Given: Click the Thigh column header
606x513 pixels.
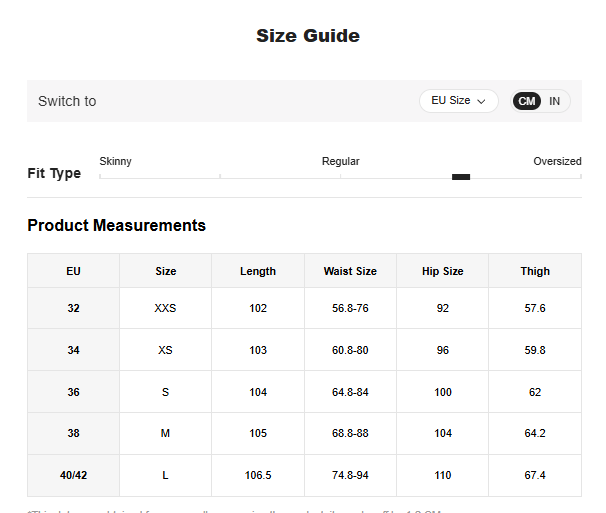Looking at the screenshot, I should 535,271.
